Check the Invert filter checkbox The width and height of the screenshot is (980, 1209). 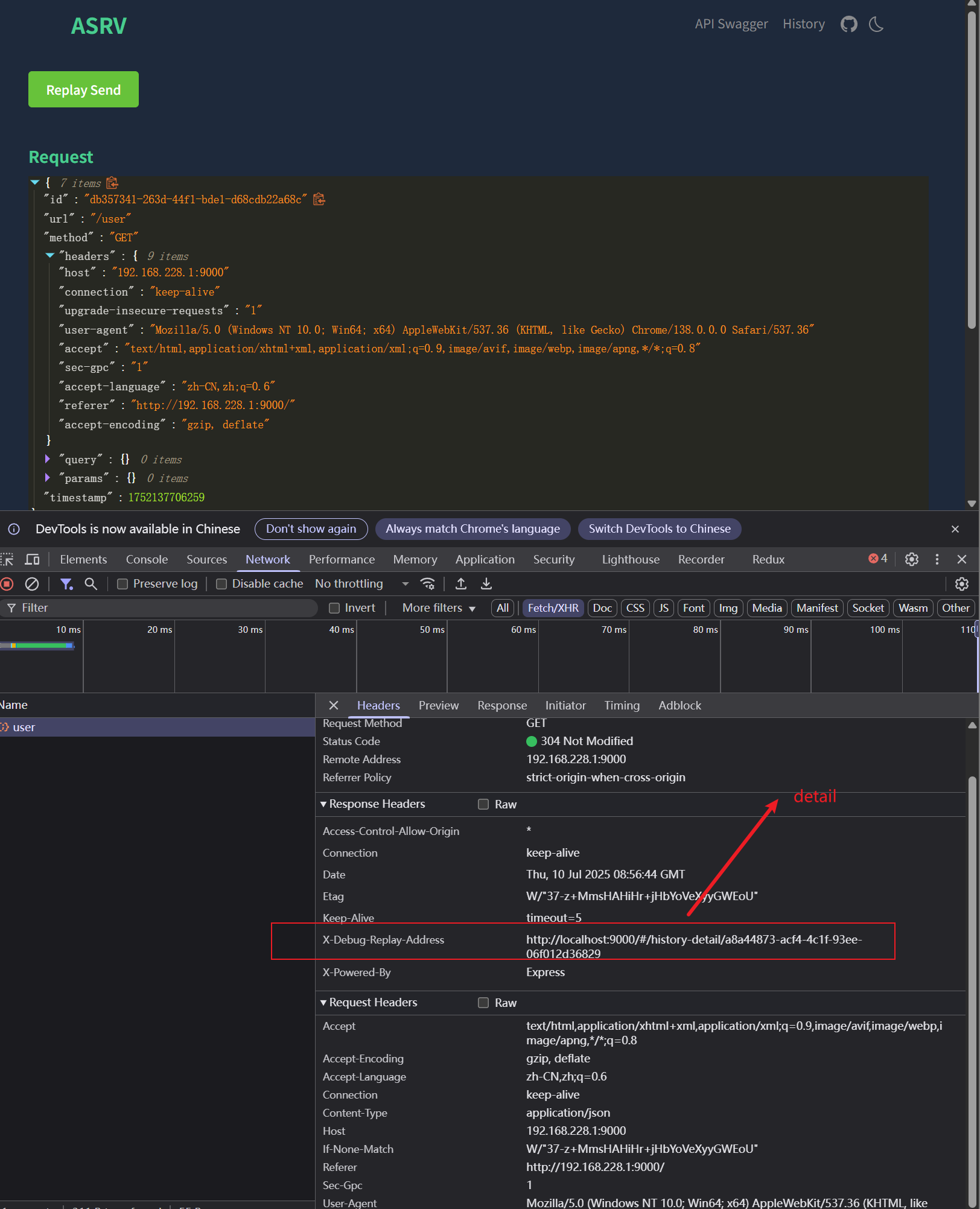coord(334,608)
